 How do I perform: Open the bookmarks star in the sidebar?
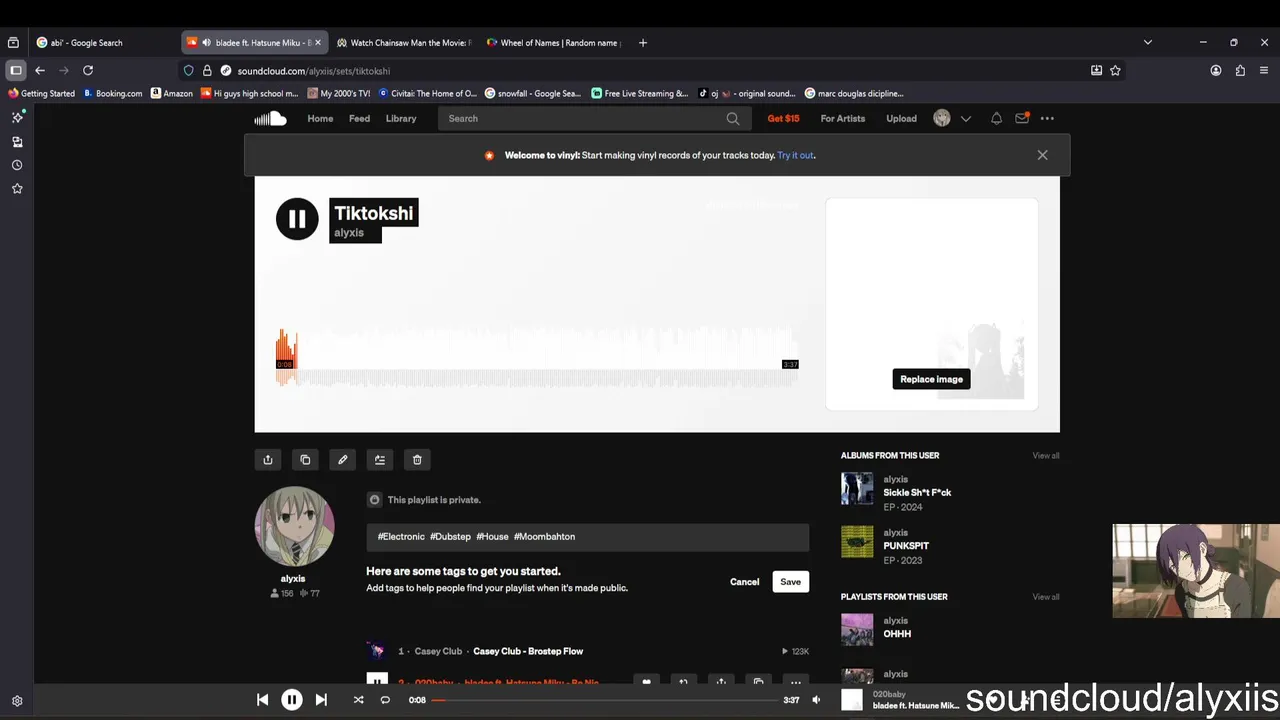coord(17,188)
